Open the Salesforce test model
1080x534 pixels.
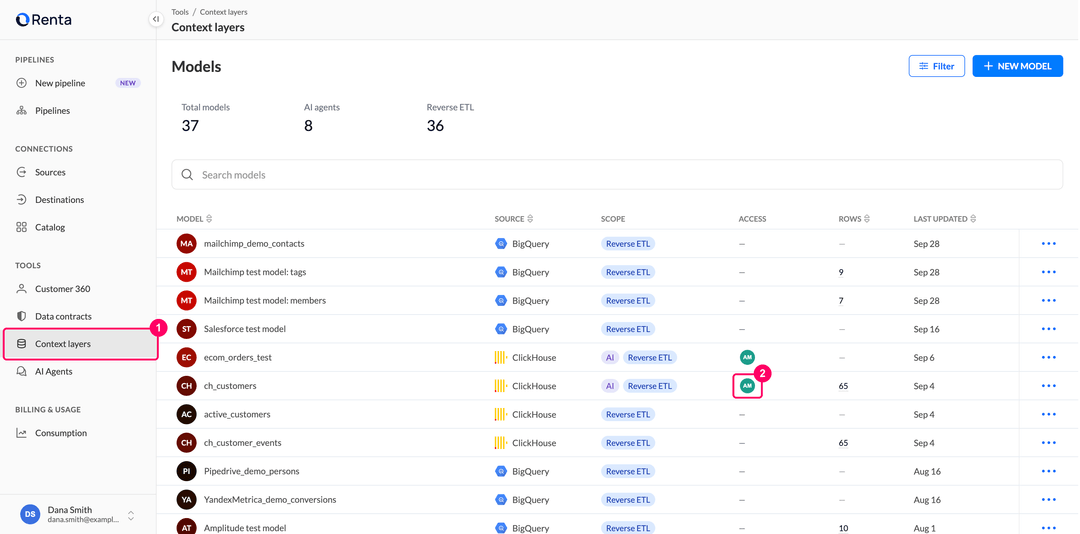pyautogui.click(x=245, y=329)
